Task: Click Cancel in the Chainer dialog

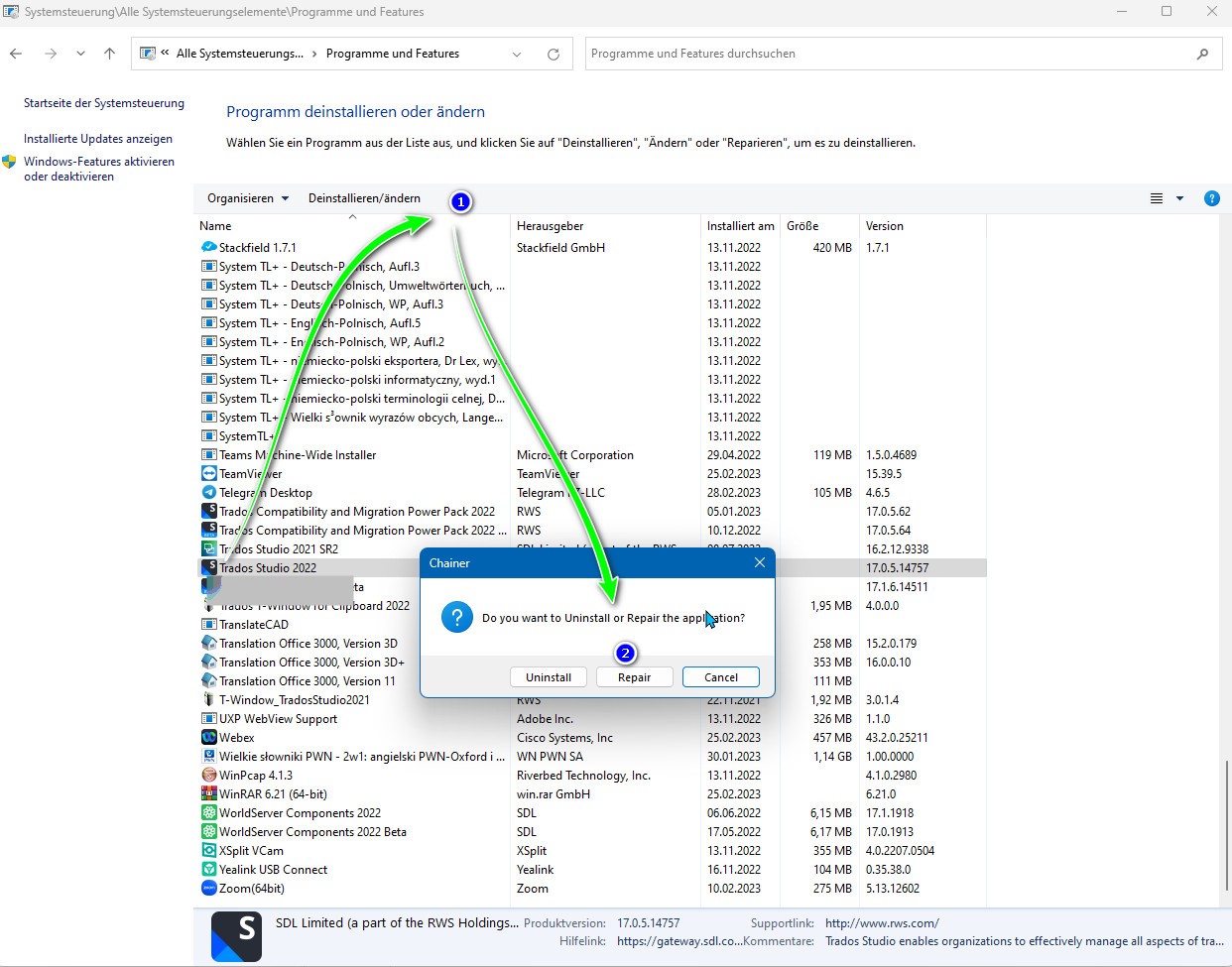Action: pyautogui.click(x=721, y=677)
